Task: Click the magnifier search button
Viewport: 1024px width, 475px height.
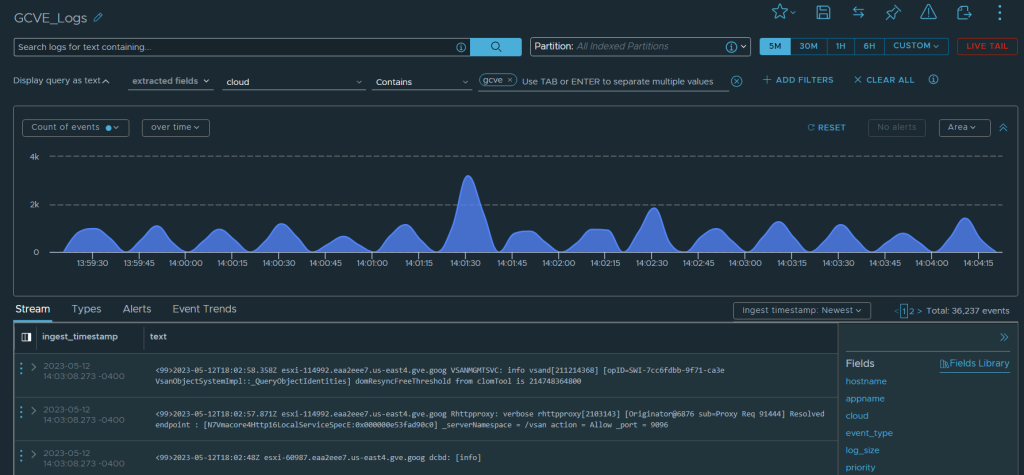Action: pyautogui.click(x=497, y=47)
